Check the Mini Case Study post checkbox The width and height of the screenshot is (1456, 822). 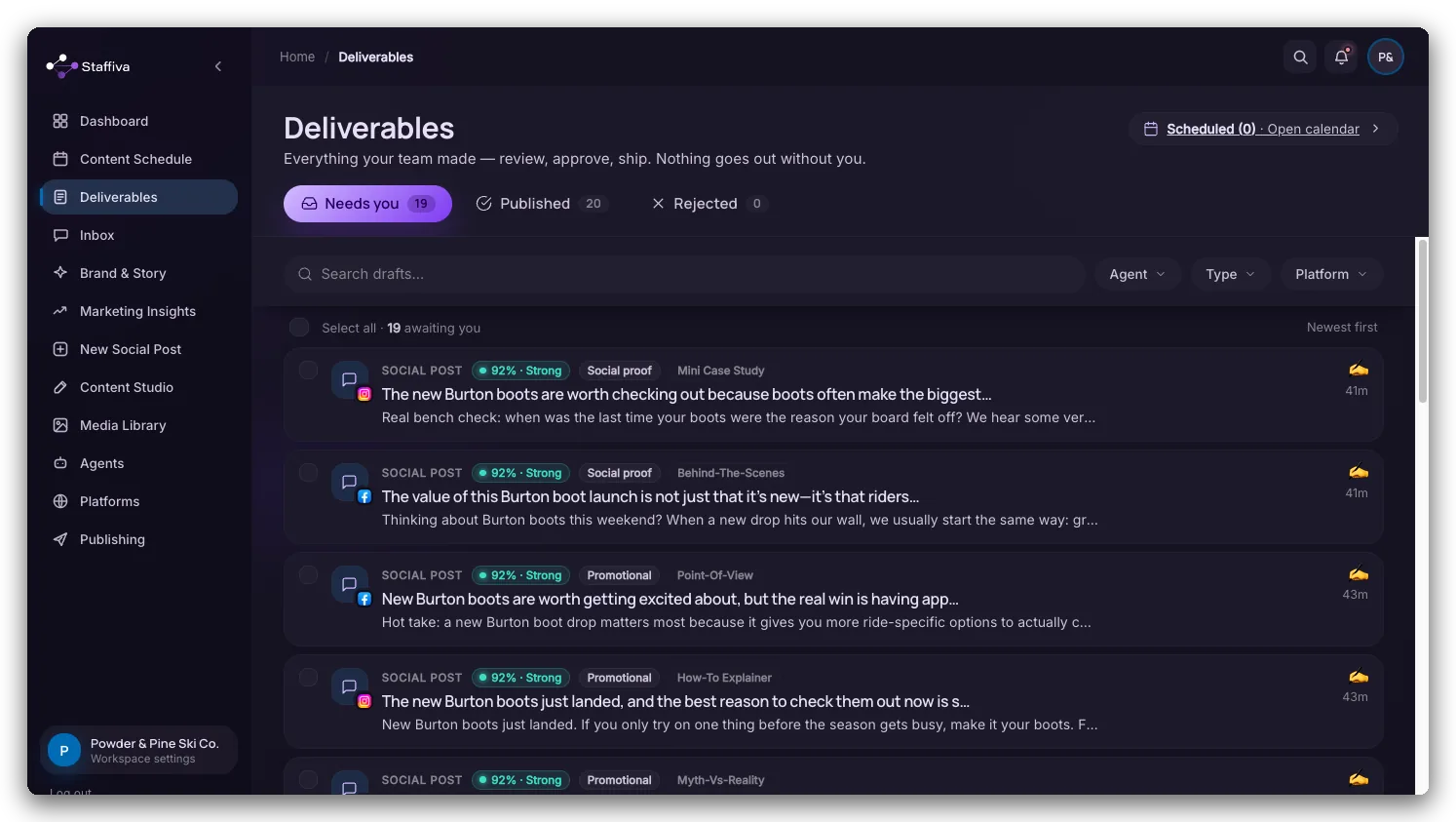308,371
